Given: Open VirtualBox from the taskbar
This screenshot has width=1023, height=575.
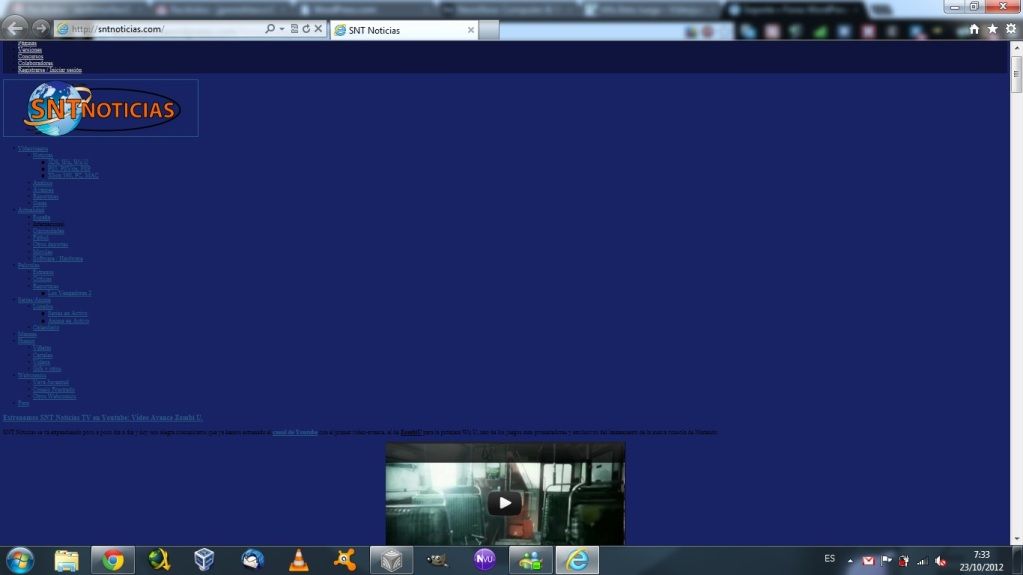Looking at the screenshot, I should point(205,560).
